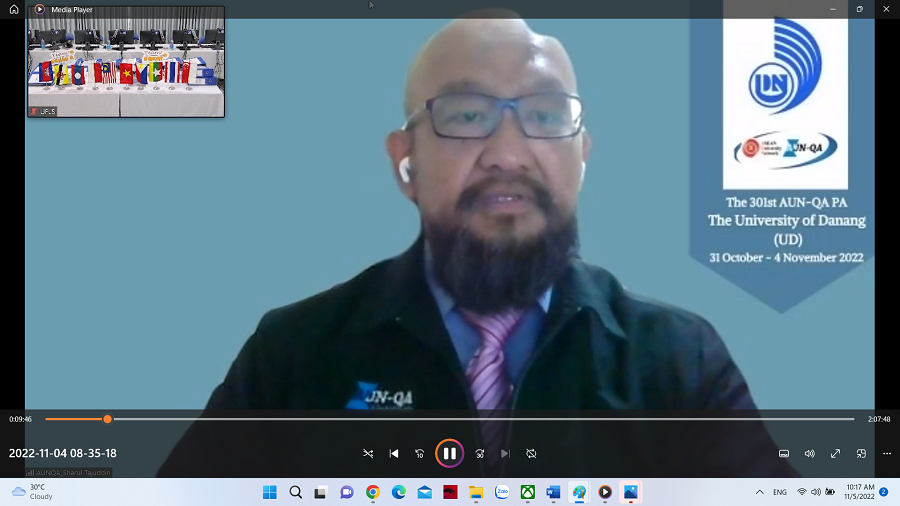Switch to the Paint app on the taskbar

(x=579, y=492)
